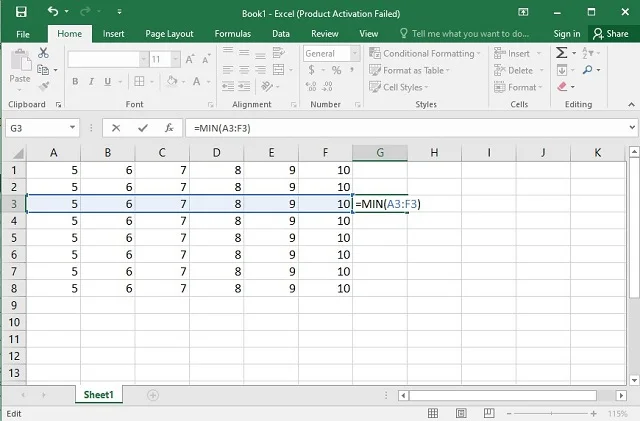The width and height of the screenshot is (640, 421).
Task: Switch to the Page Layout tab
Action: (x=169, y=33)
